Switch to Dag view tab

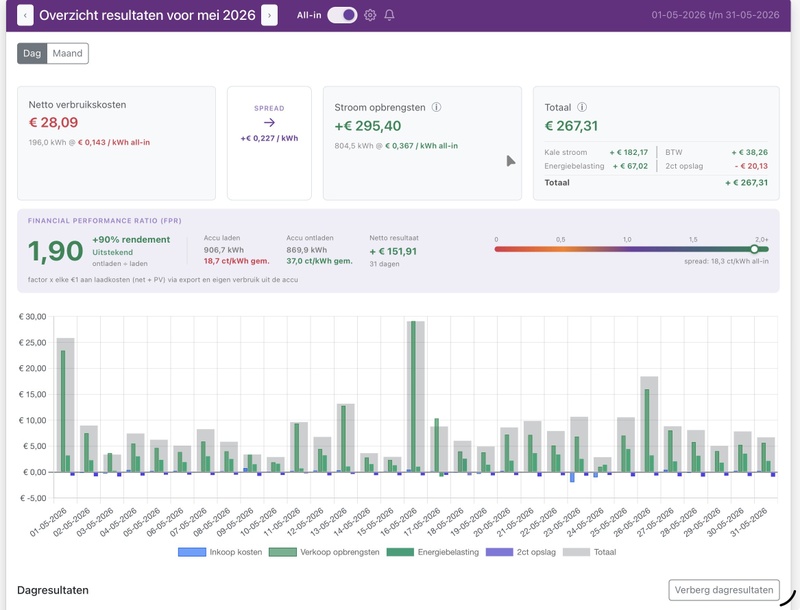pyautogui.click(x=32, y=54)
